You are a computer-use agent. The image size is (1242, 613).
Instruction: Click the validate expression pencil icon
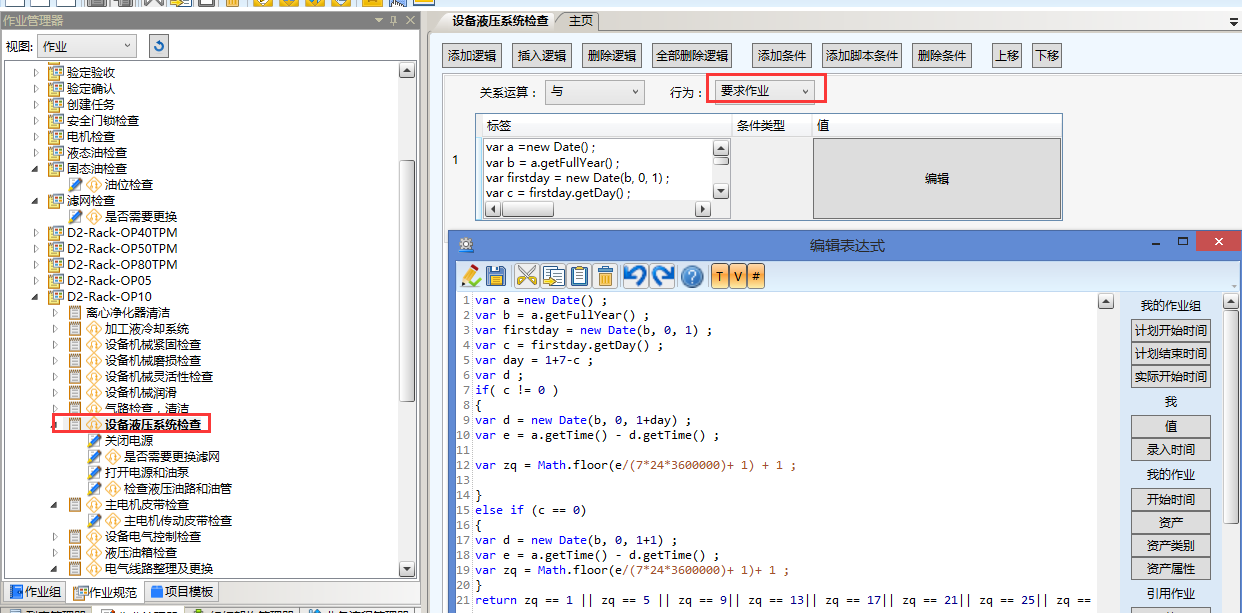[x=470, y=277]
